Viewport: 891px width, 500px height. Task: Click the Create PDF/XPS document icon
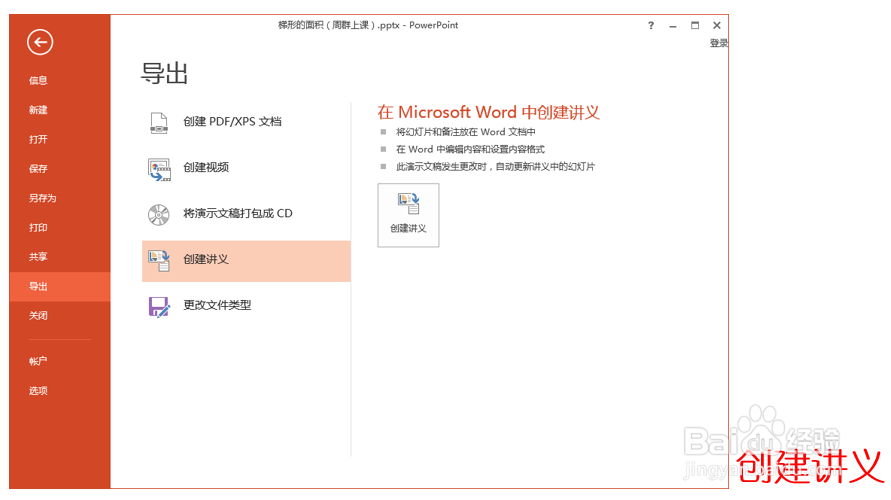pyautogui.click(x=159, y=123)
